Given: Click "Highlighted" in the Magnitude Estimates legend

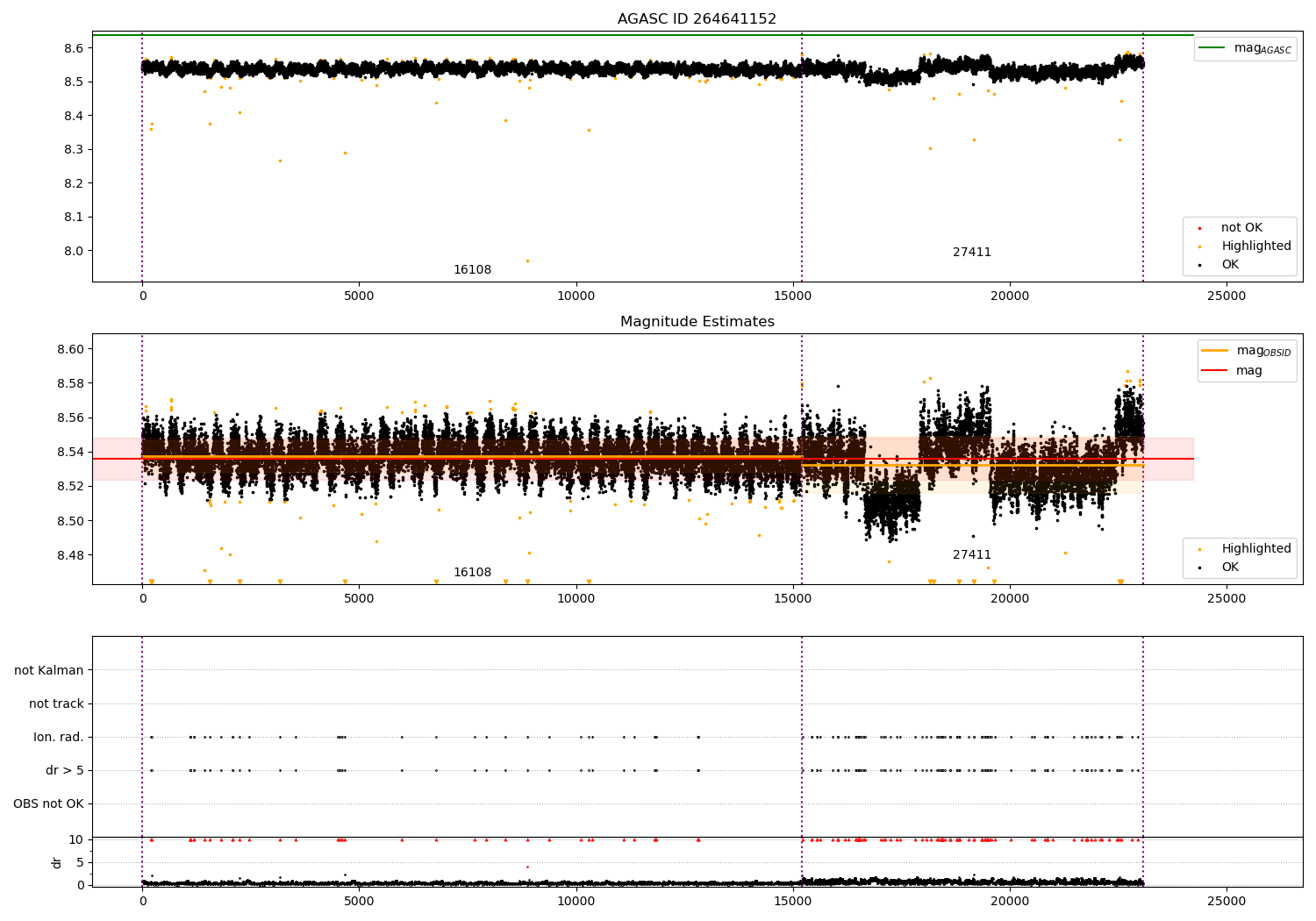Looking at the screenshot, I should coord(1256,548).
